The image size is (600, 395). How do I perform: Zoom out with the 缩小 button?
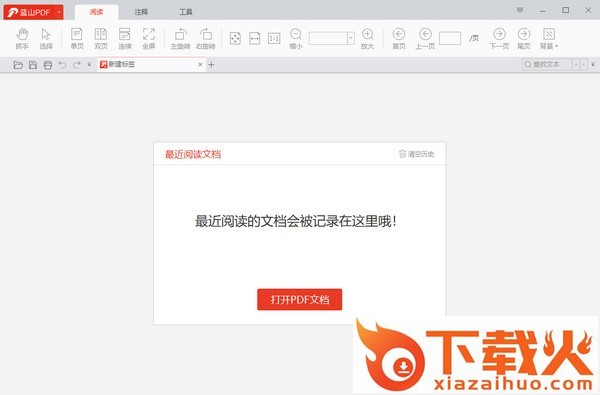[295, 38]
